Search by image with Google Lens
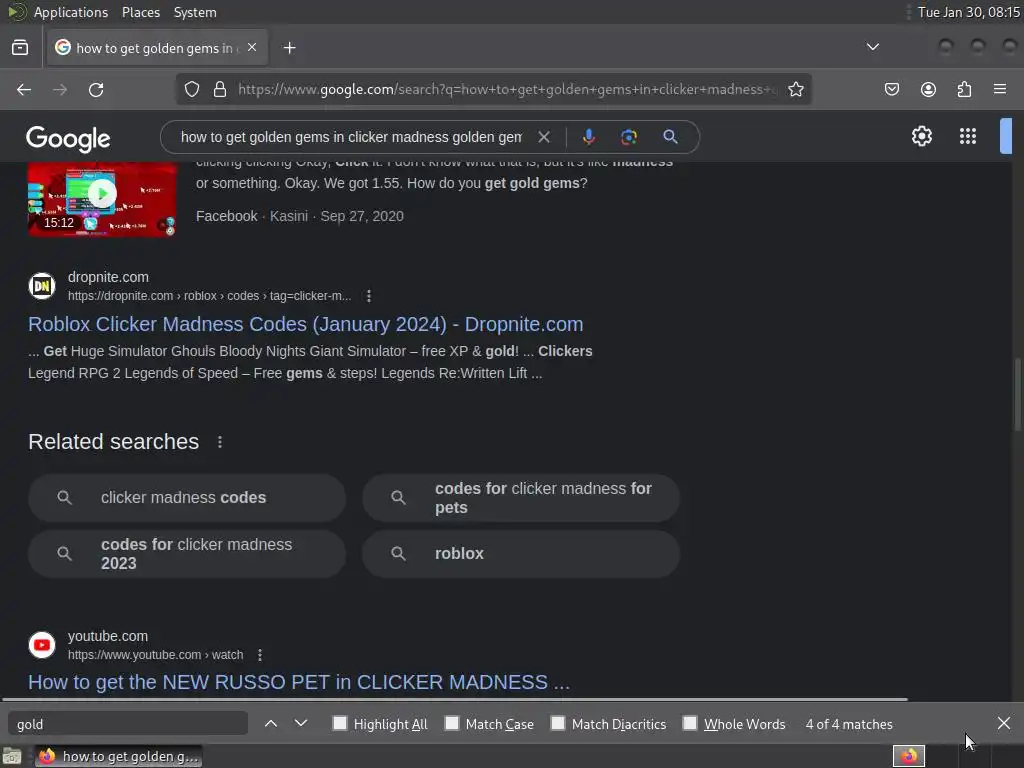Viewport: 1024px width, 768px height. coord(628,137)
